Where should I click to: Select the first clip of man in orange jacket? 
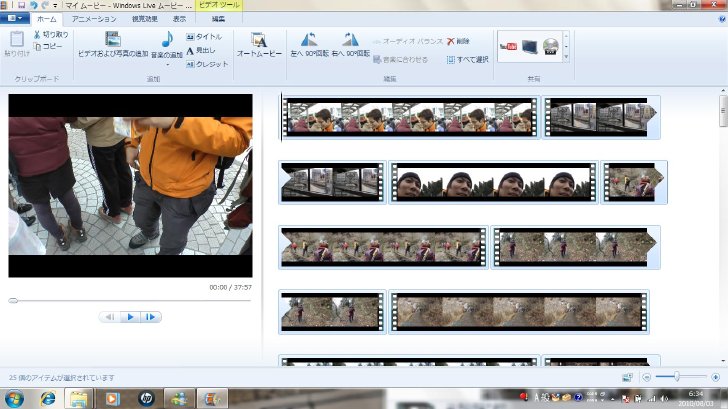tap(410, 117)
